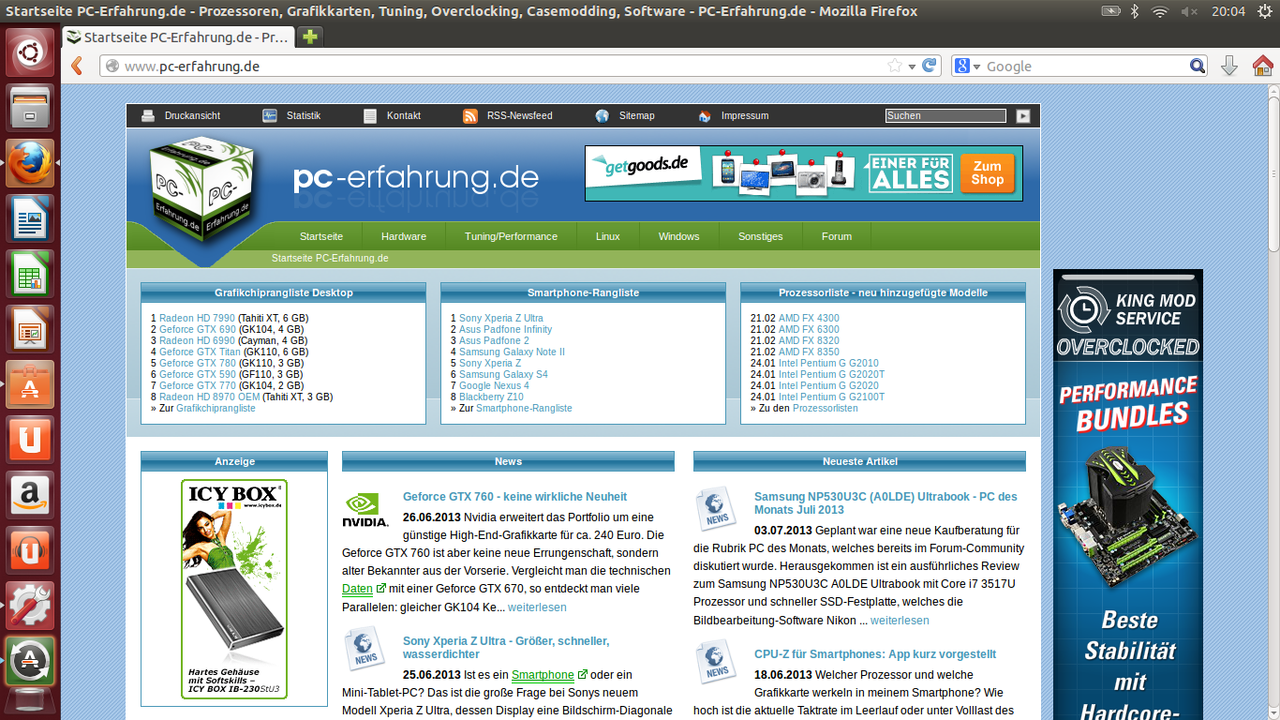Viewport: 1280px width, 720px height.
Task: Click the ICY BOX advertisement image
Action: click(x=234, y=589)
